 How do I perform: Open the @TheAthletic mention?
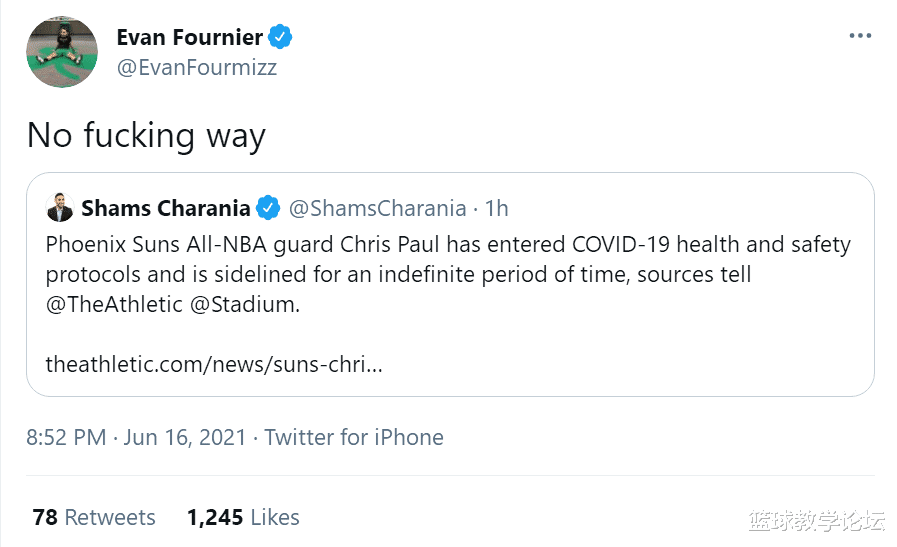pos(113,304)
